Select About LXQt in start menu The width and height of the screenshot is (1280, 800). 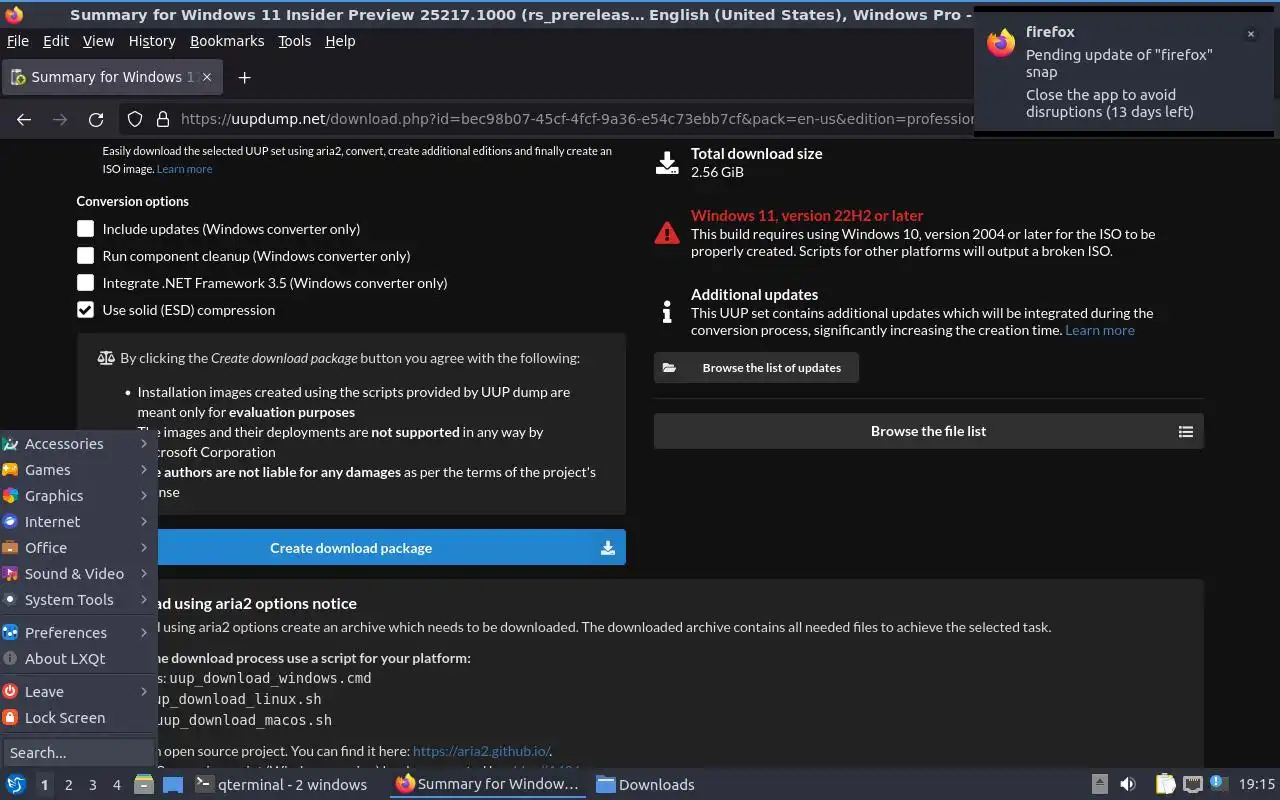[x=76, y=659]
